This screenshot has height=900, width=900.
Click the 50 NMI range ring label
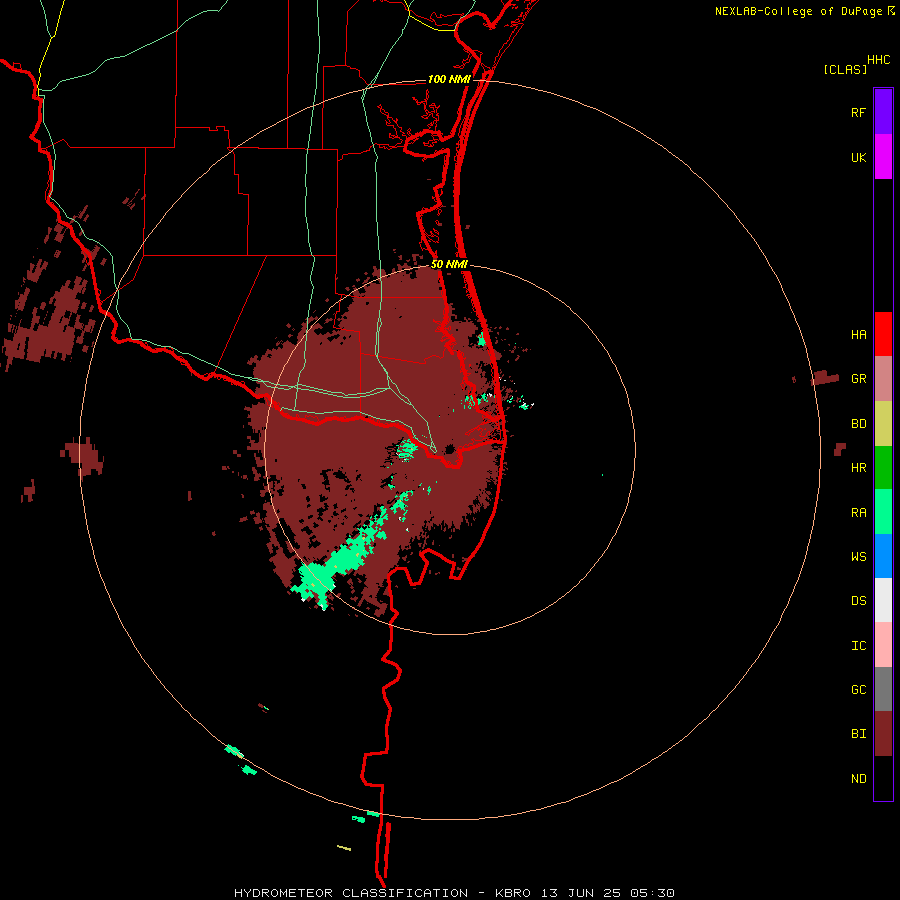coord(449,265)
